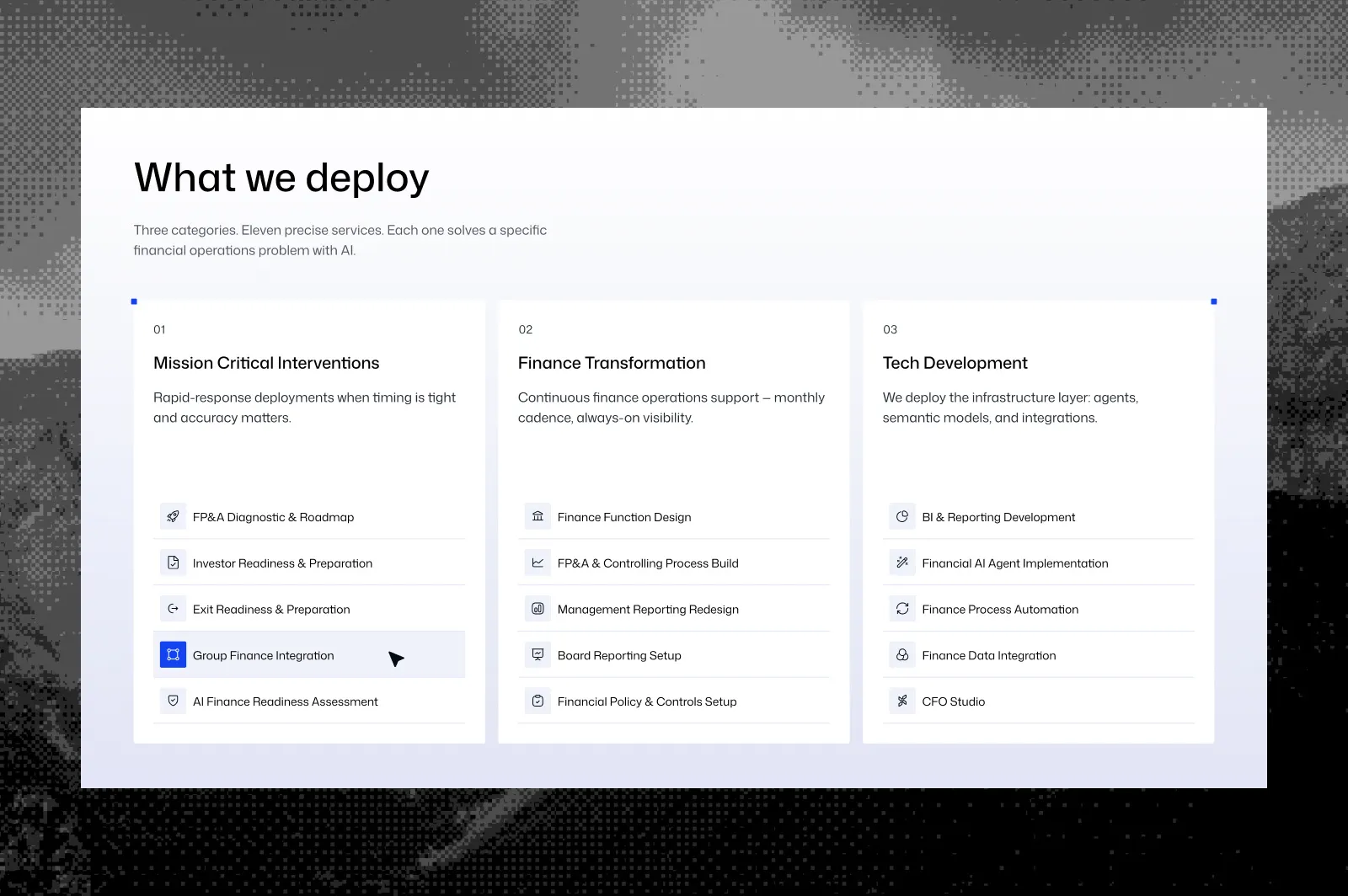Select Finance Function Design
The height and width of the screenshot is (896, 1348).
[674, 516]
